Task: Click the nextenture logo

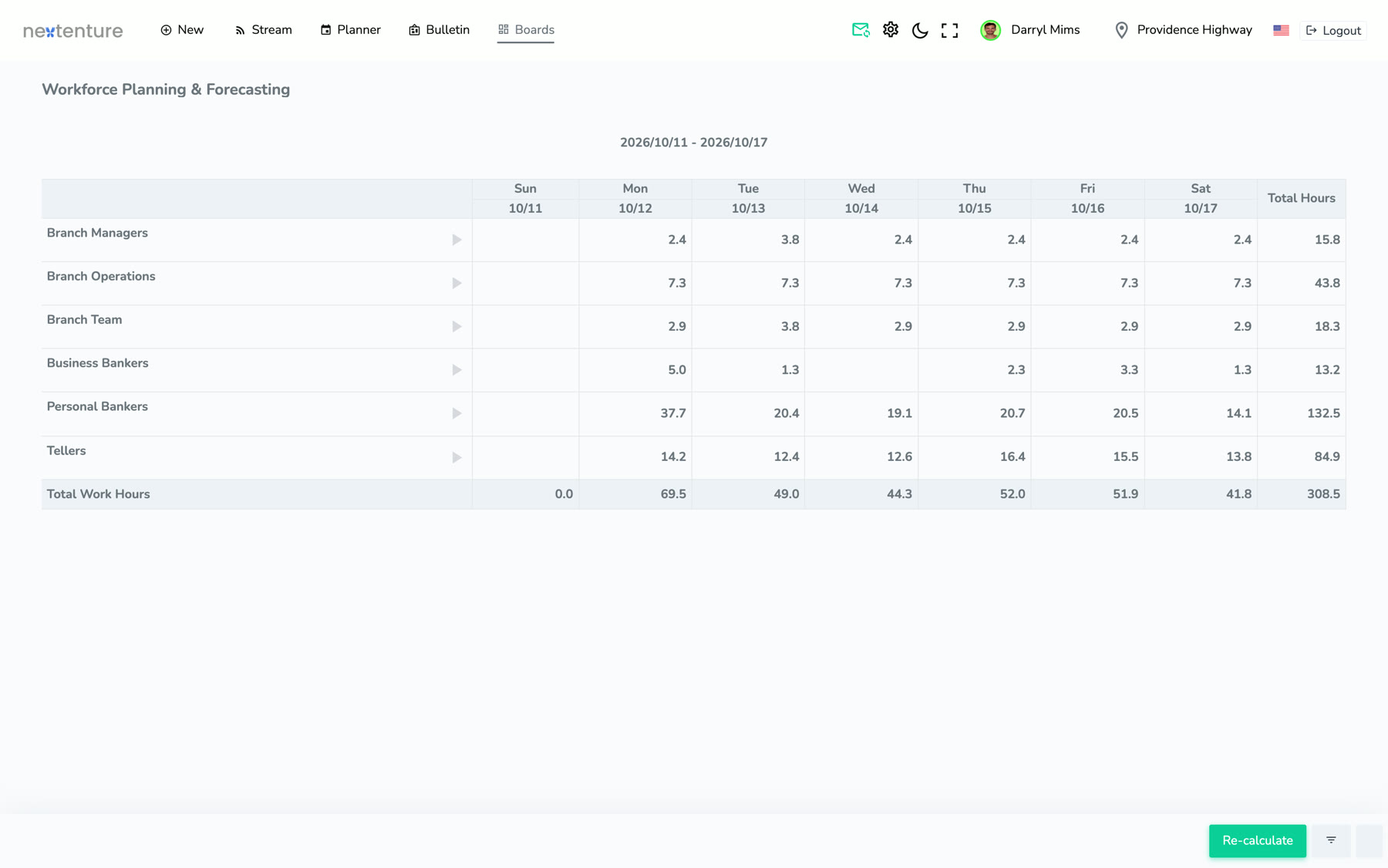Action: (x=73, y=31)
